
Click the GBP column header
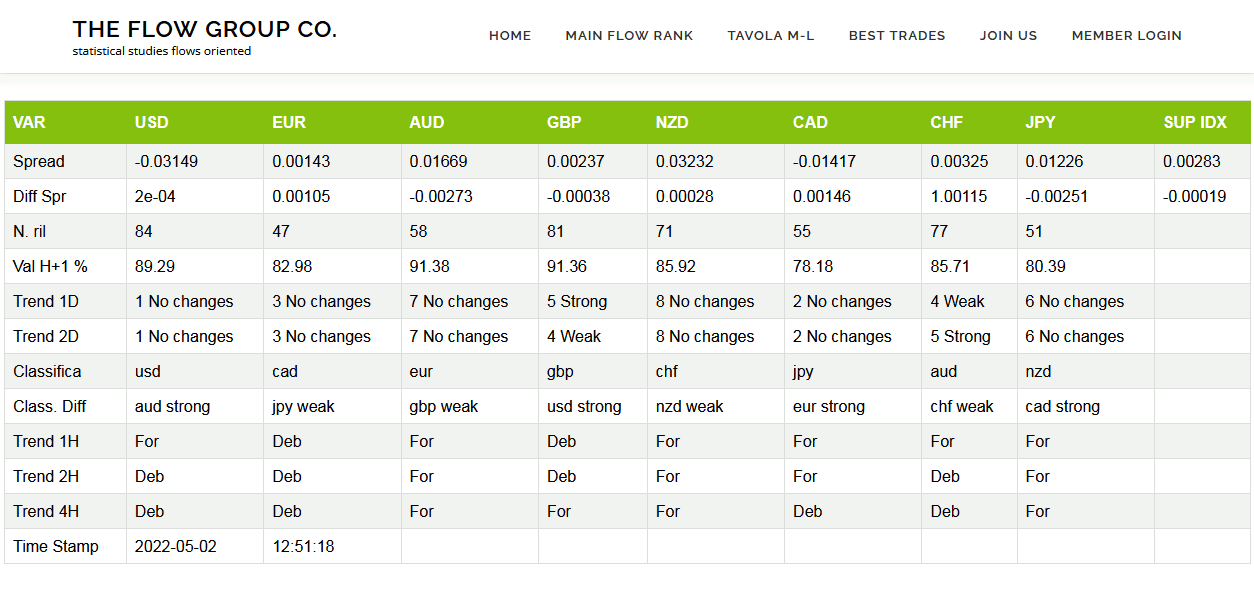(564, 123)
